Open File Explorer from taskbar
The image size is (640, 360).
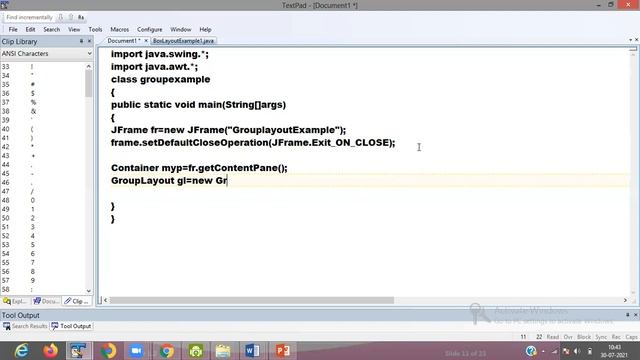tap(223, 351)
